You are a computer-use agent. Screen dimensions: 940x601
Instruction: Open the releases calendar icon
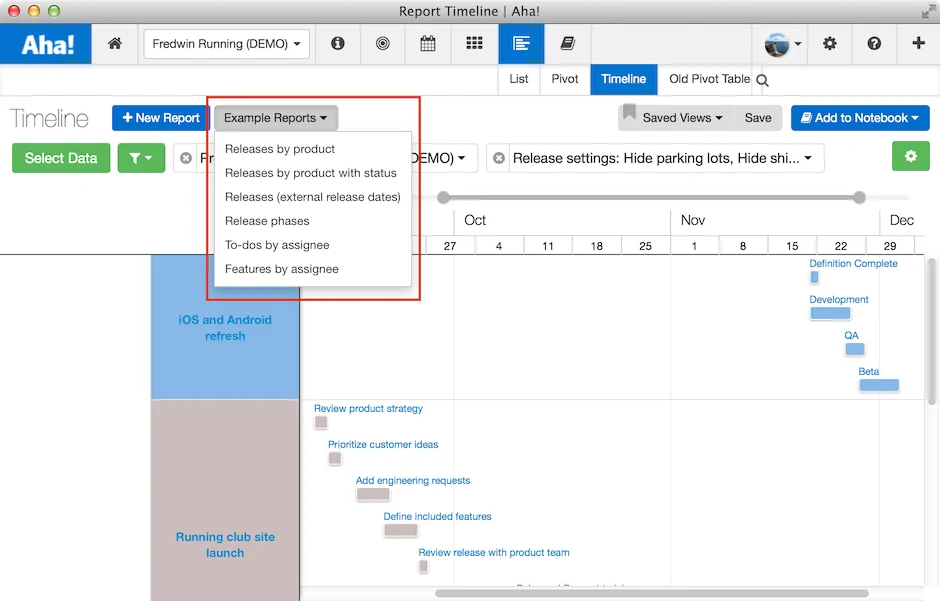coord(427,43)
